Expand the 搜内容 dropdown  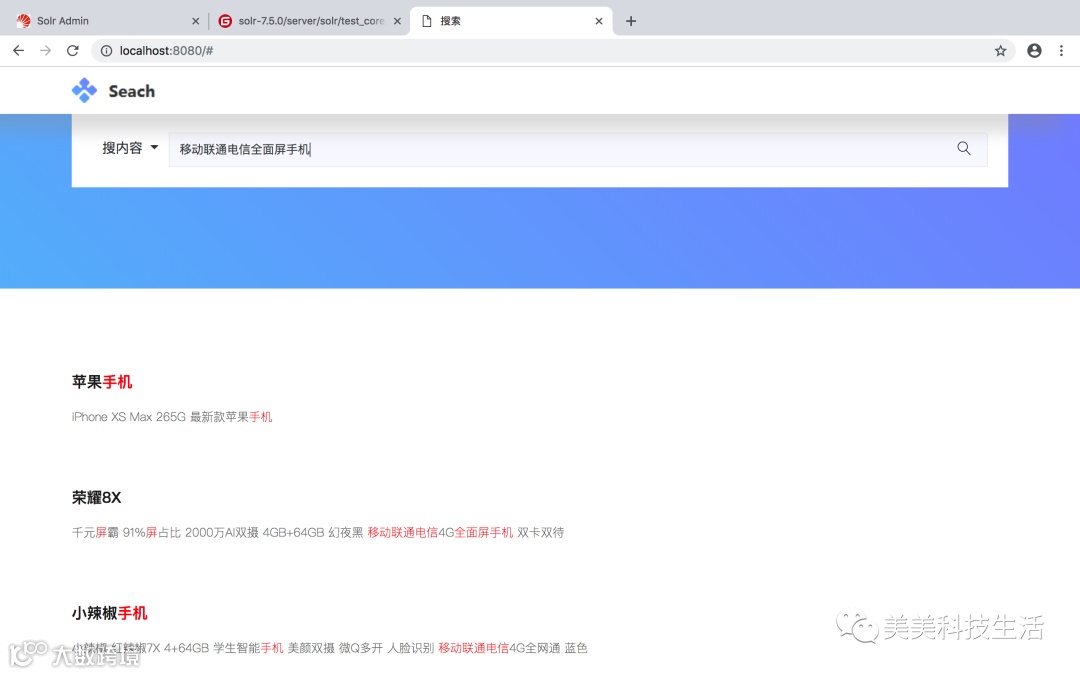(130, 148)
